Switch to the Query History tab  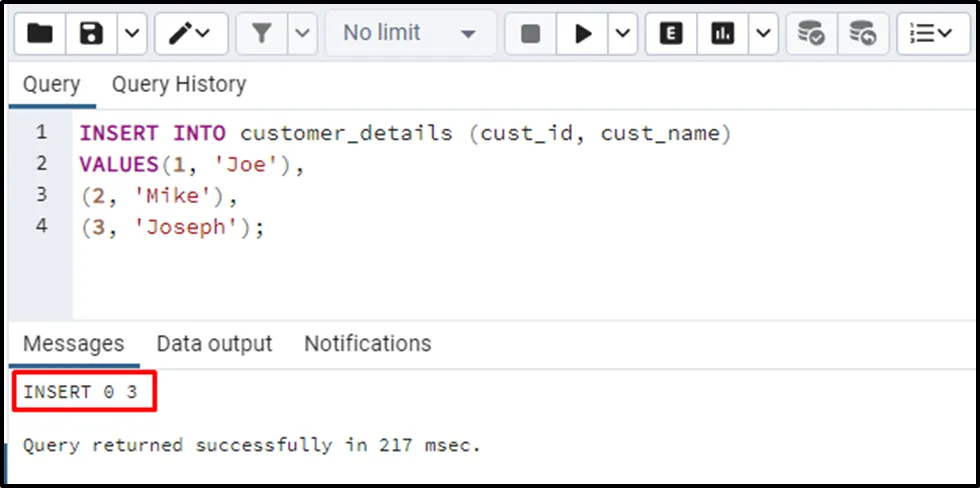point(178,85)
